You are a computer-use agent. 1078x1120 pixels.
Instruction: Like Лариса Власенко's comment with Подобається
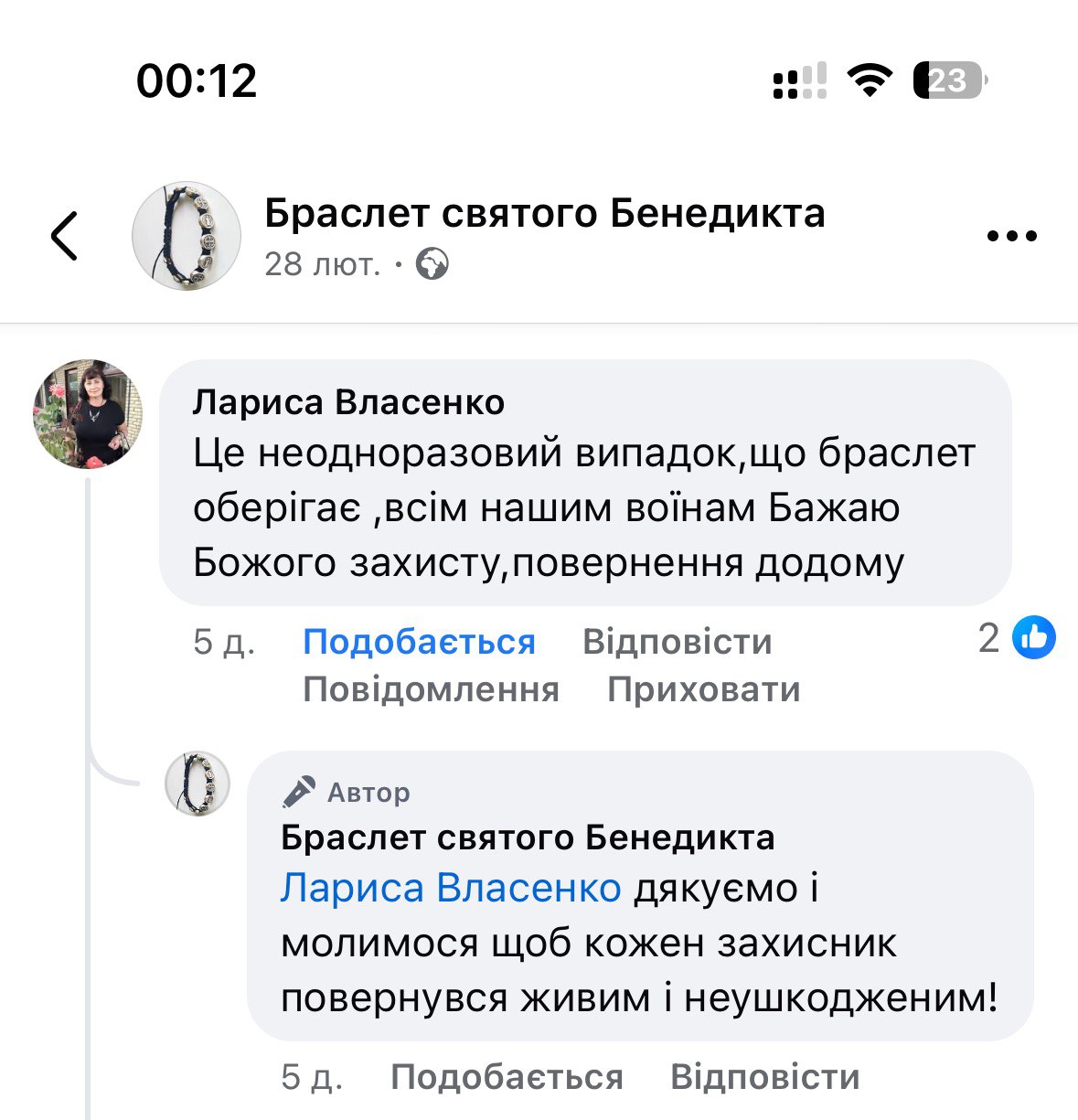click(419, 642)
